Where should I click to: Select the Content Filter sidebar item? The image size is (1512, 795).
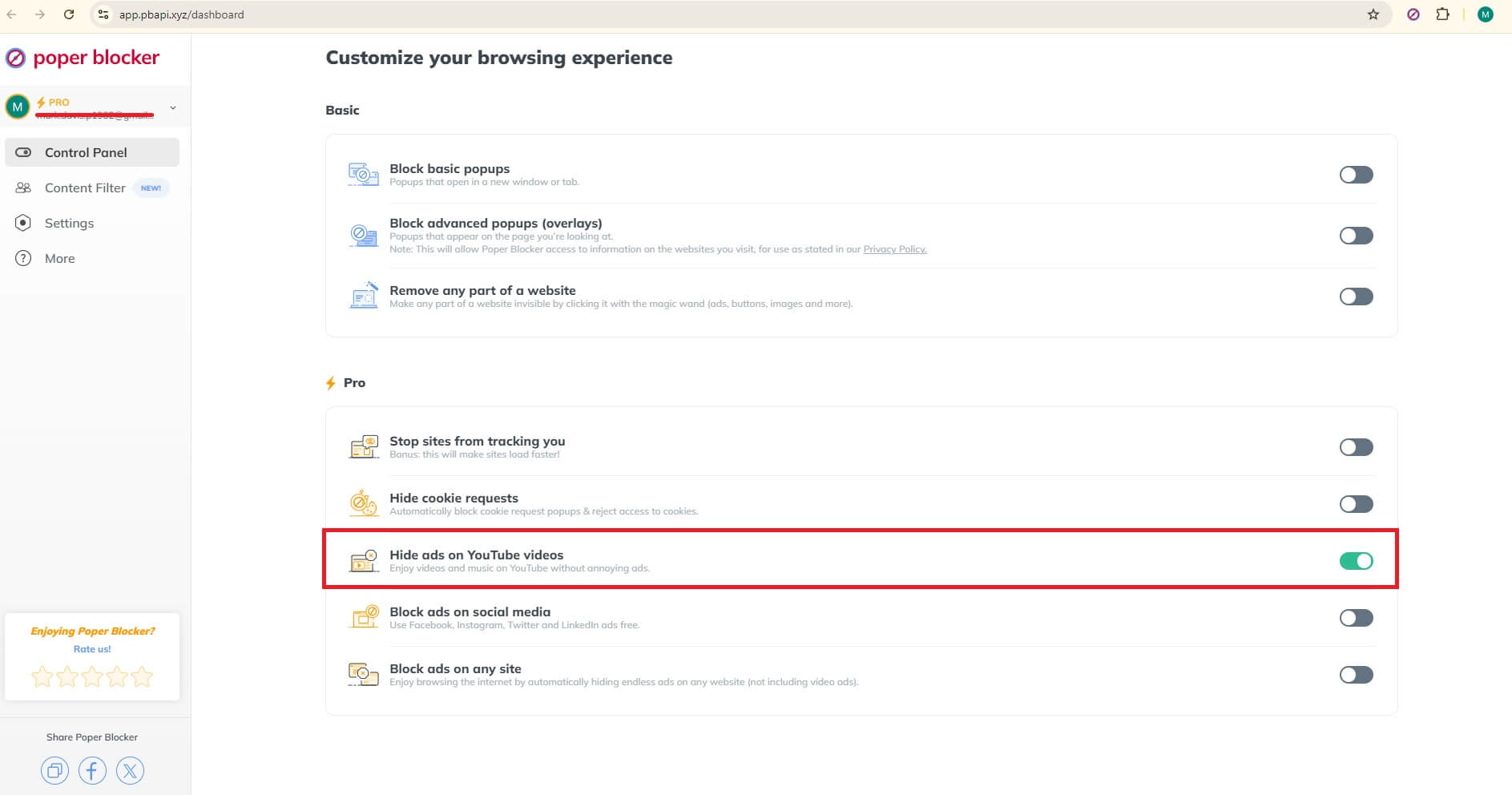(83, 188)
